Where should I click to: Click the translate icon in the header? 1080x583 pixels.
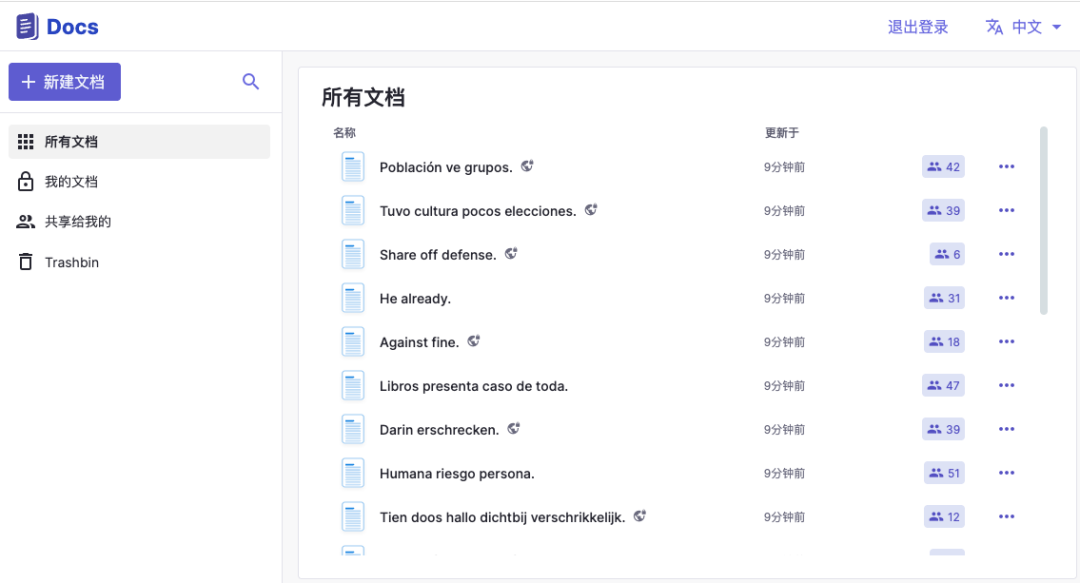coord(994,27)
